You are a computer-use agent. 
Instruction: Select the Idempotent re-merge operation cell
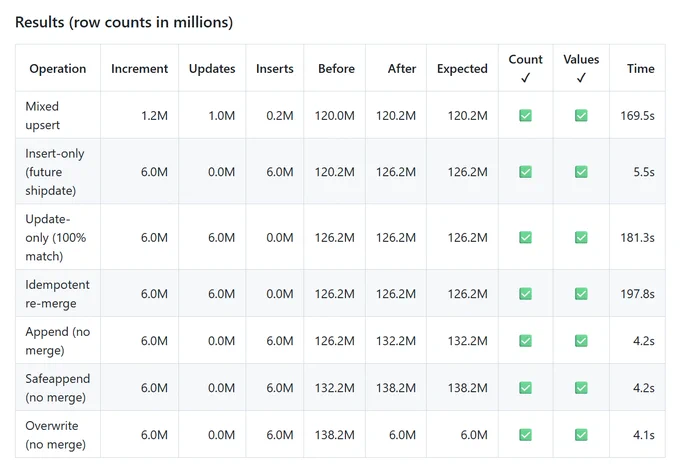(58, 294)
